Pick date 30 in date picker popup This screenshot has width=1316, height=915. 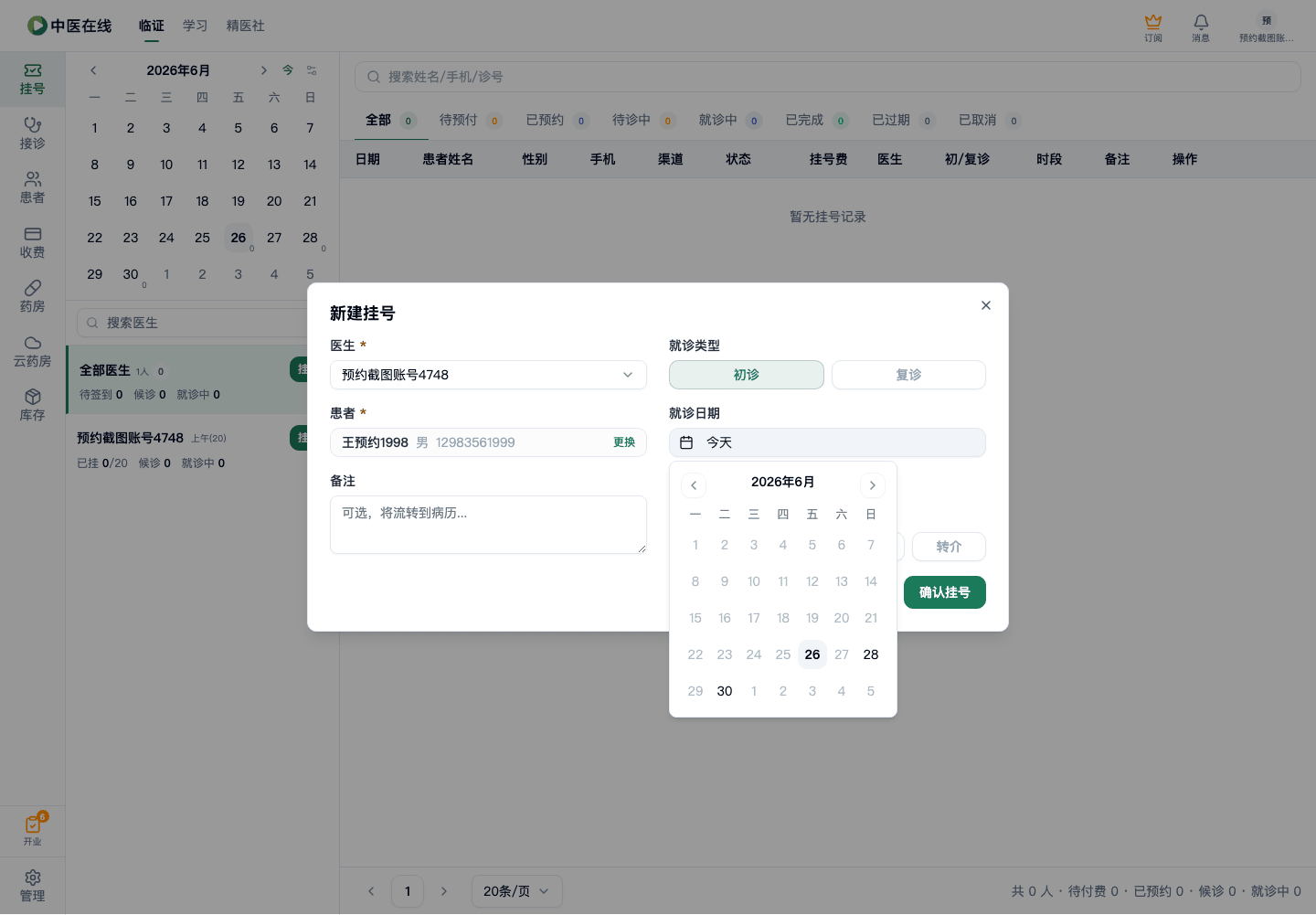pyautogui.click(x=725, y=691)
